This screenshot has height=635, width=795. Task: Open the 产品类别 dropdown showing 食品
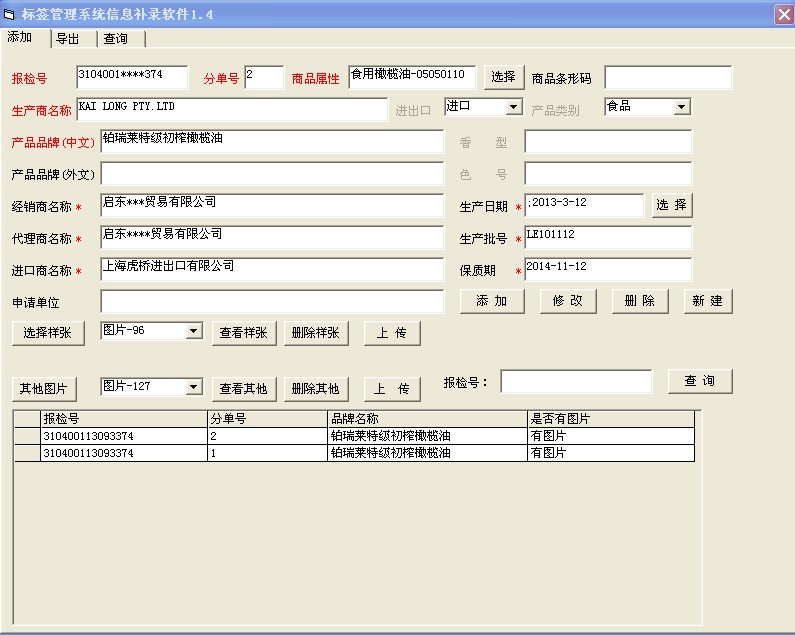(681, 107)
